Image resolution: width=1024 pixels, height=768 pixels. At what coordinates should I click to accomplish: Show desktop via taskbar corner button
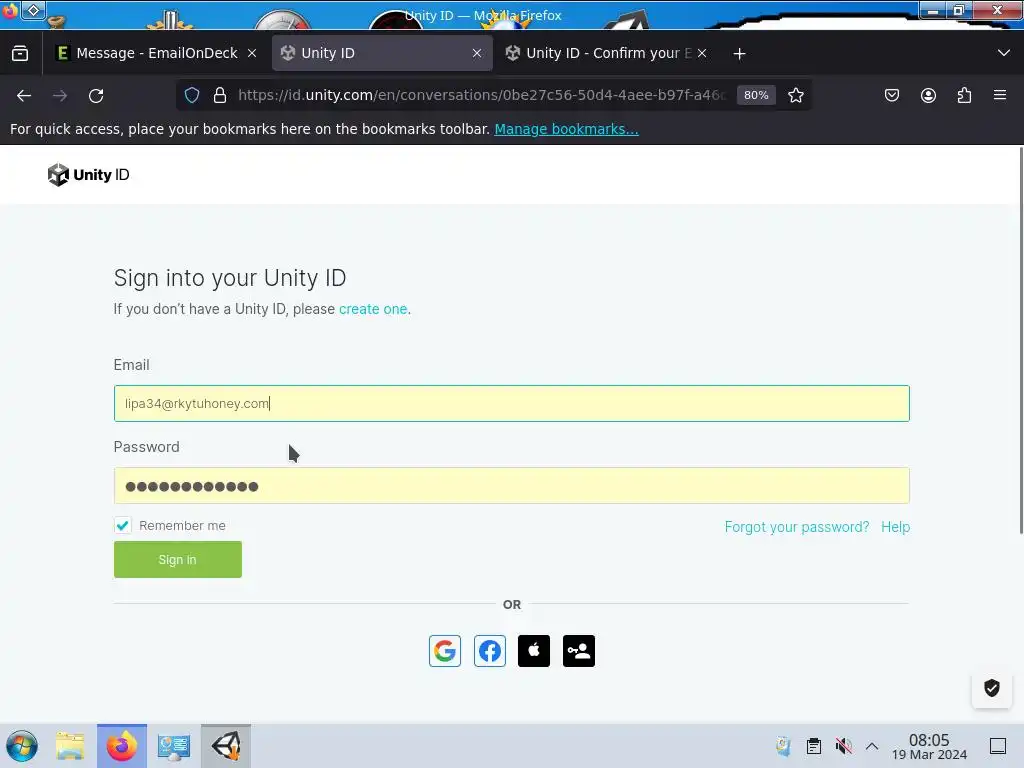(997, 746)
